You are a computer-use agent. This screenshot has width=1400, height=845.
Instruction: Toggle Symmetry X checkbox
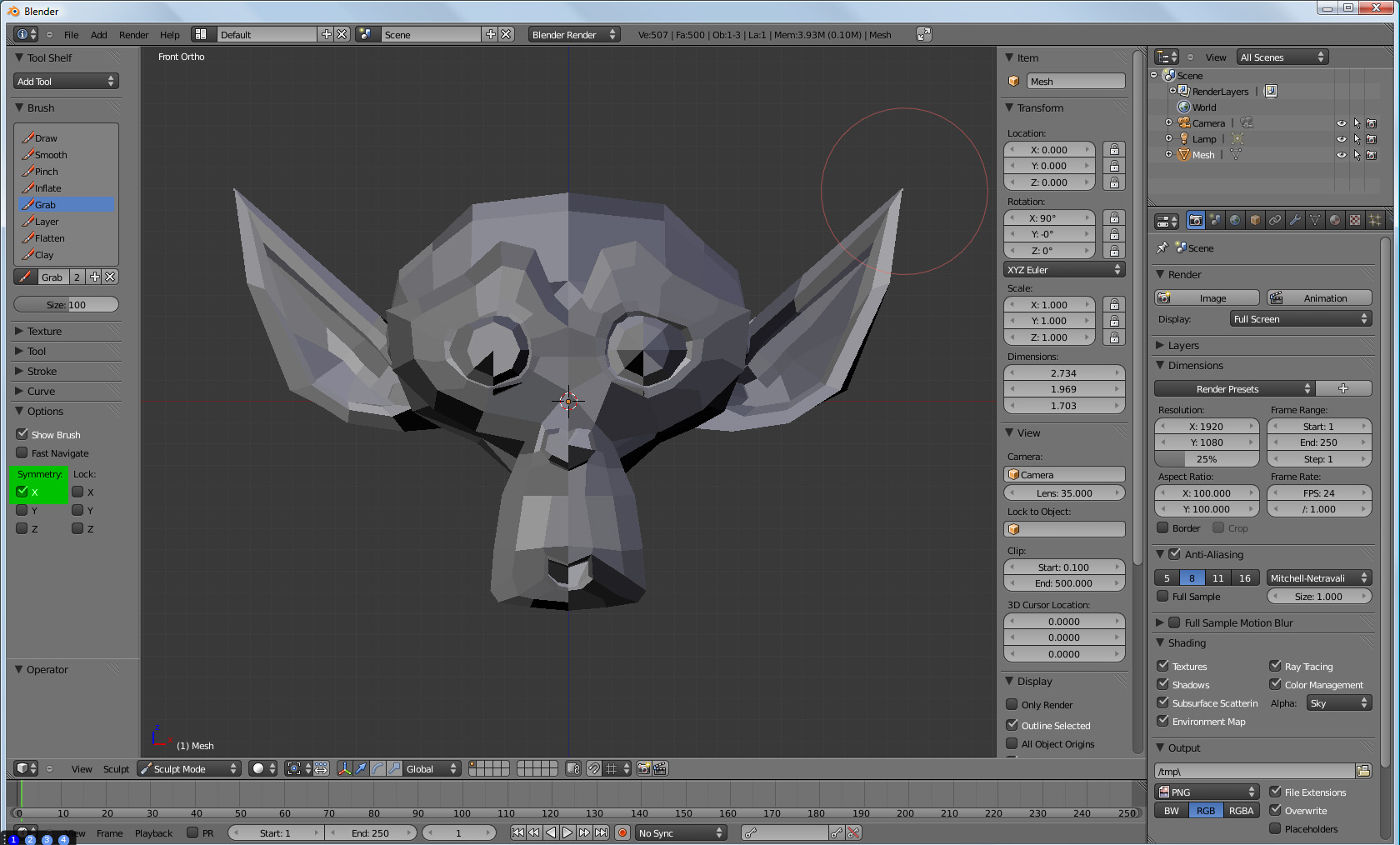tap(22, 492)
